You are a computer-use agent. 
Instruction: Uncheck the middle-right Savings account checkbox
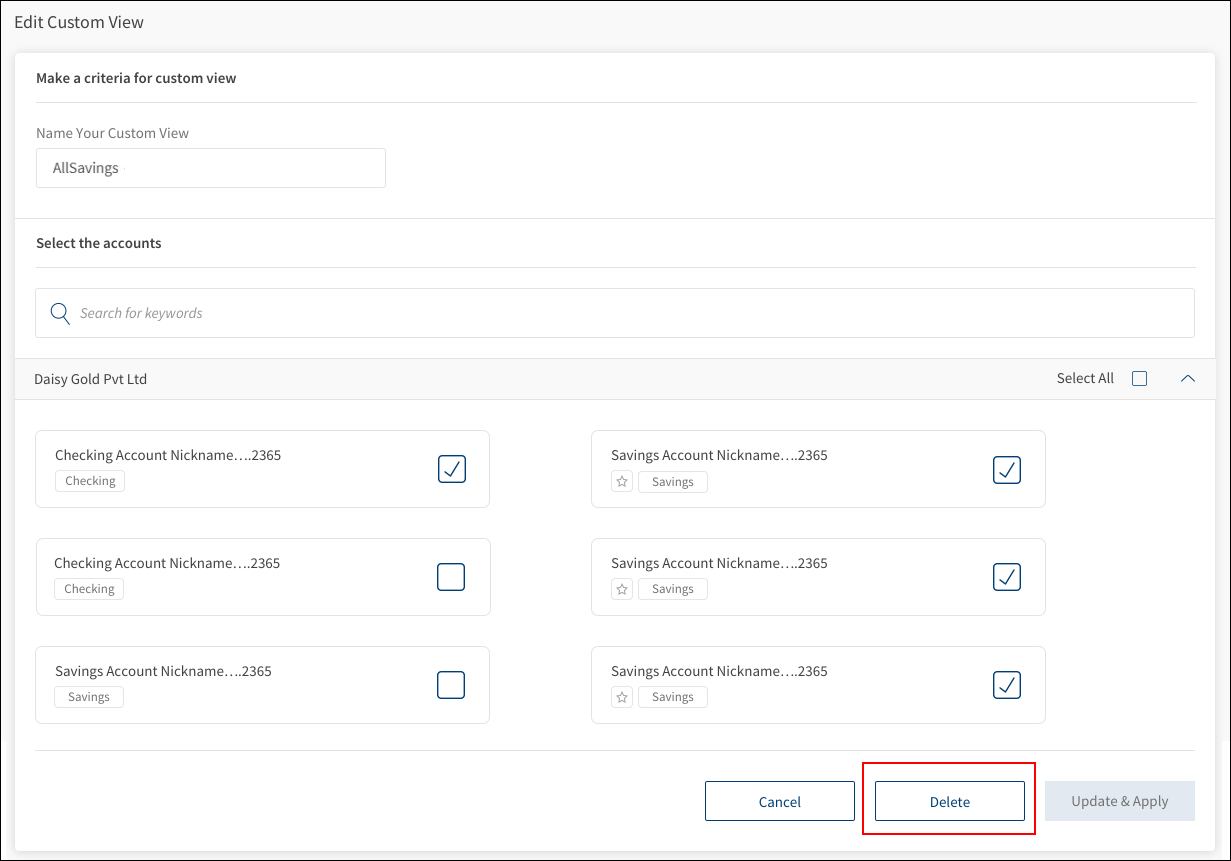tap(1006, 577)
